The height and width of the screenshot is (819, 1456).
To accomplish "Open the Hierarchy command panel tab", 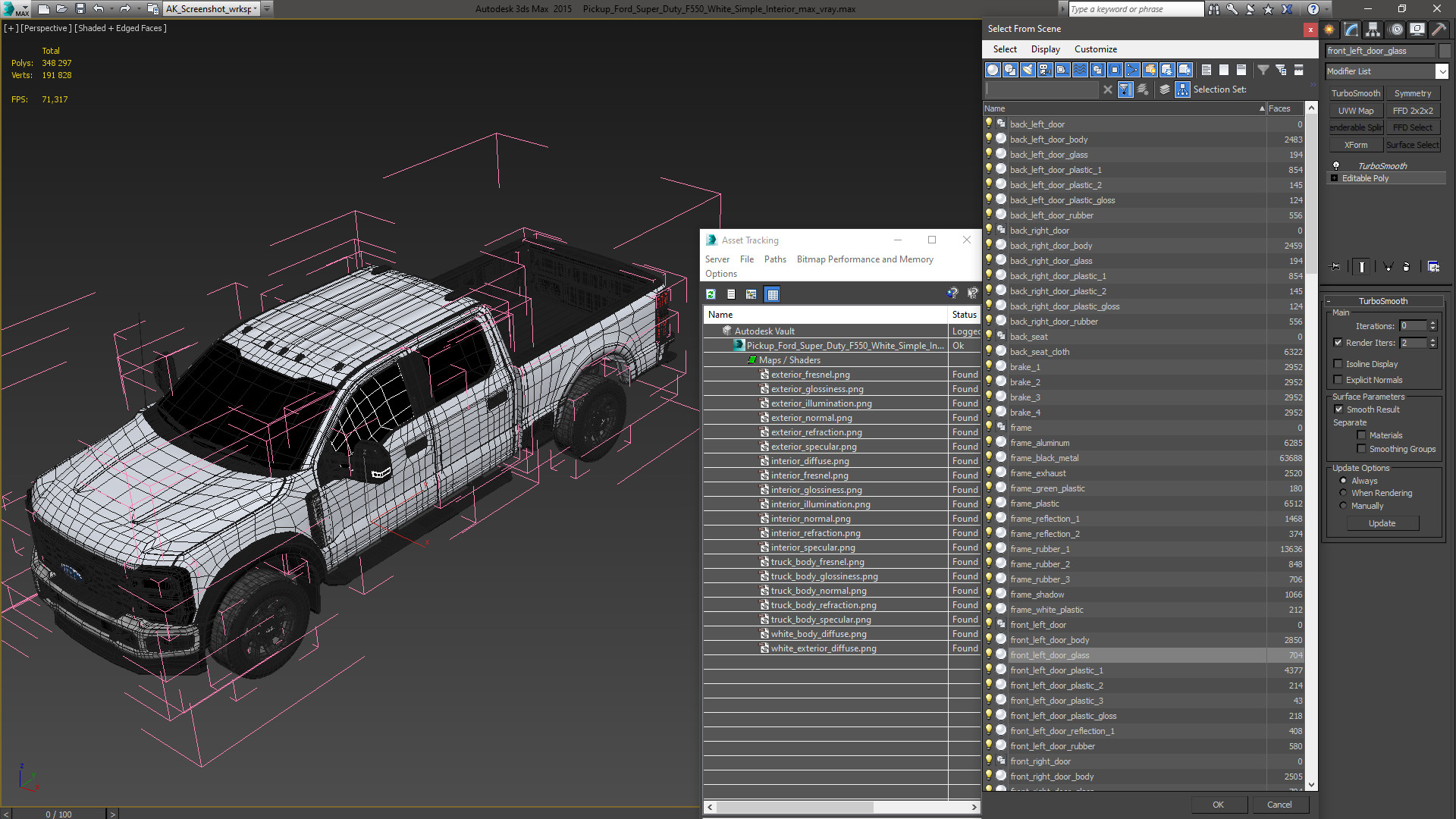I will pos(1373,30).
